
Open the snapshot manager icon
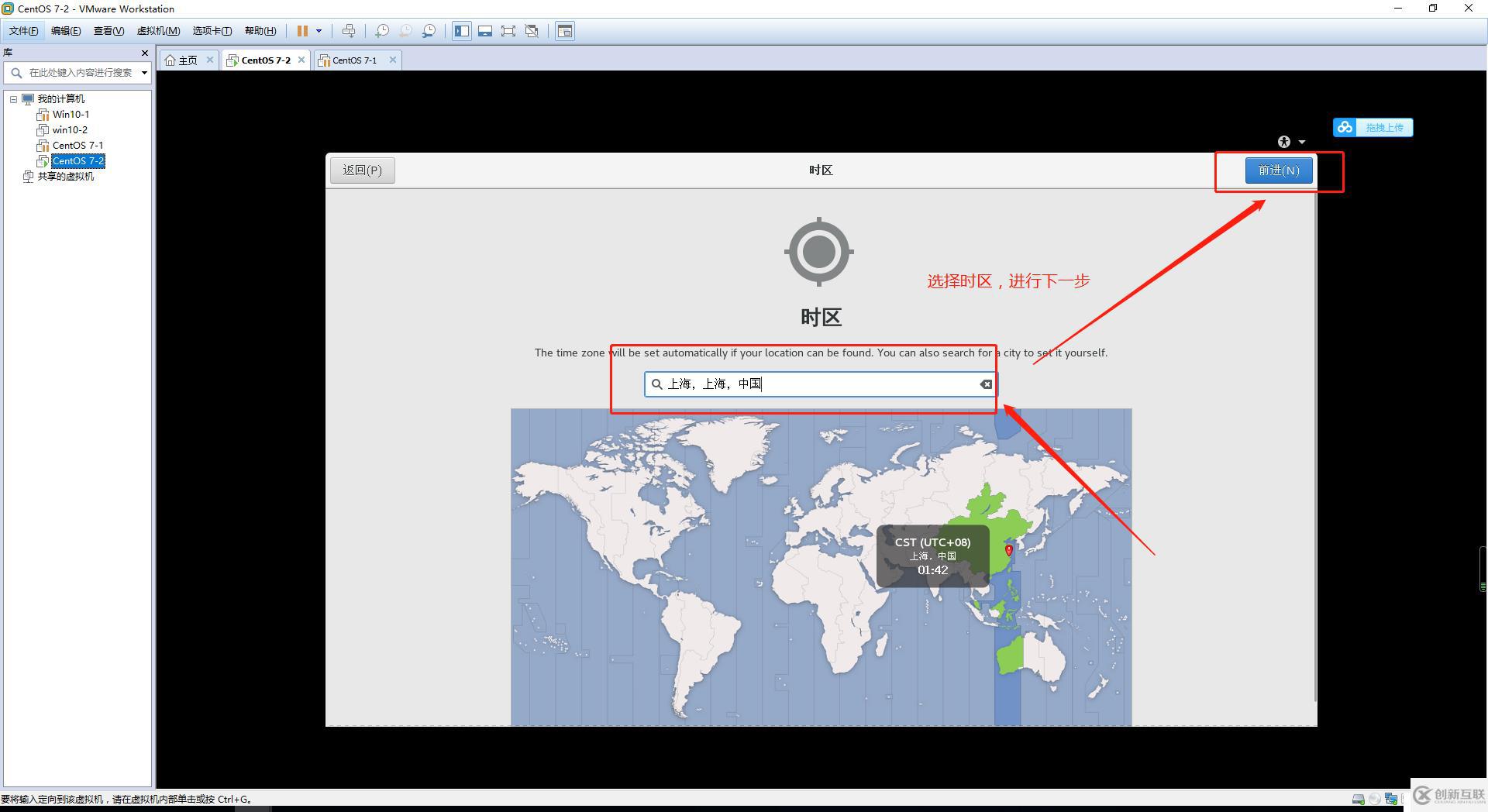429,31
